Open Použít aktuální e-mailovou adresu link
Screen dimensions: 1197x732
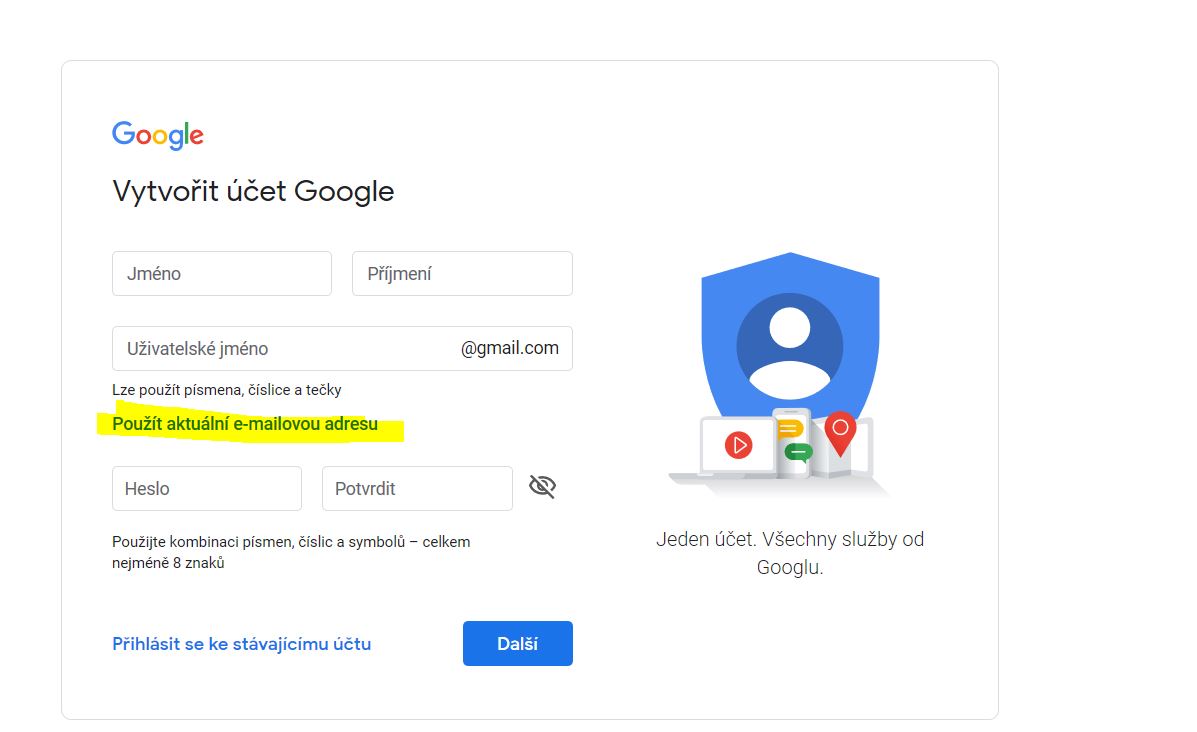(x=245, y=424)
